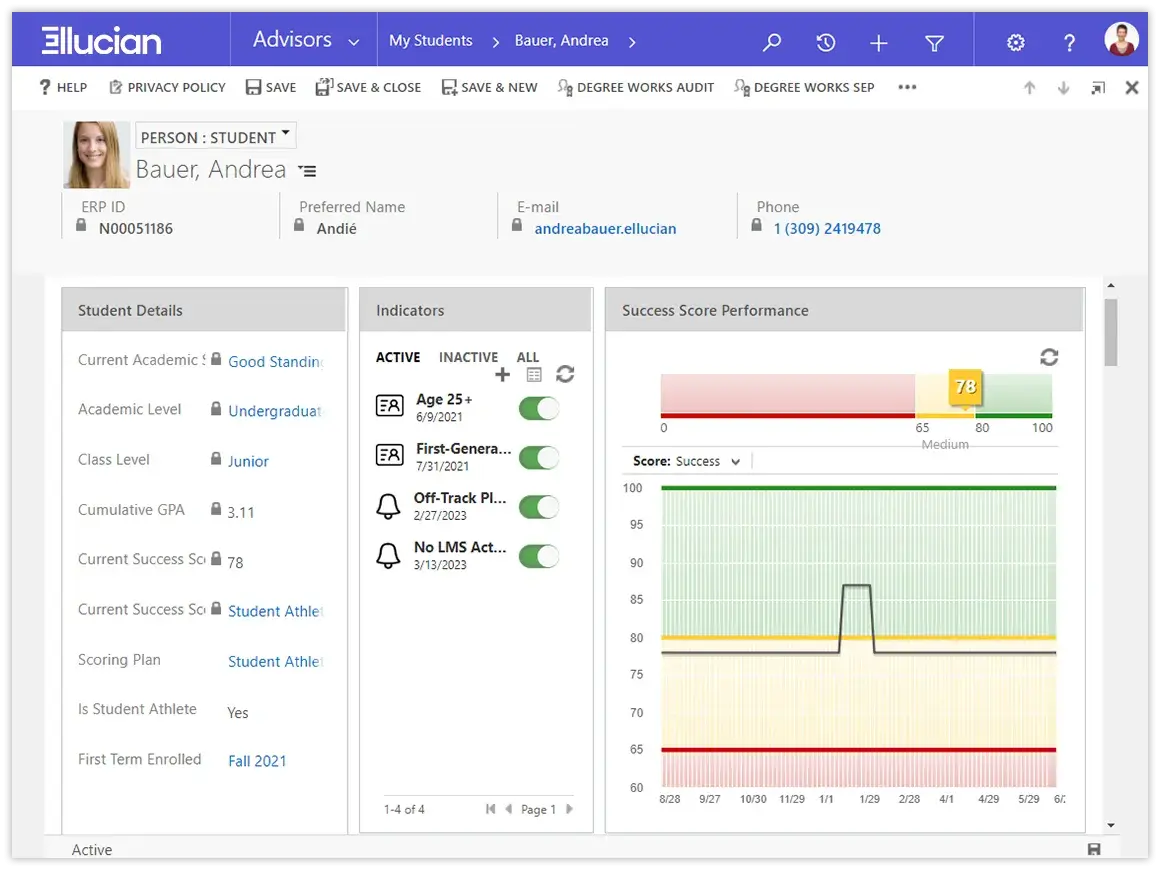Click the Save & Close button
The image size is (1160, 870).
pos(368,87)
